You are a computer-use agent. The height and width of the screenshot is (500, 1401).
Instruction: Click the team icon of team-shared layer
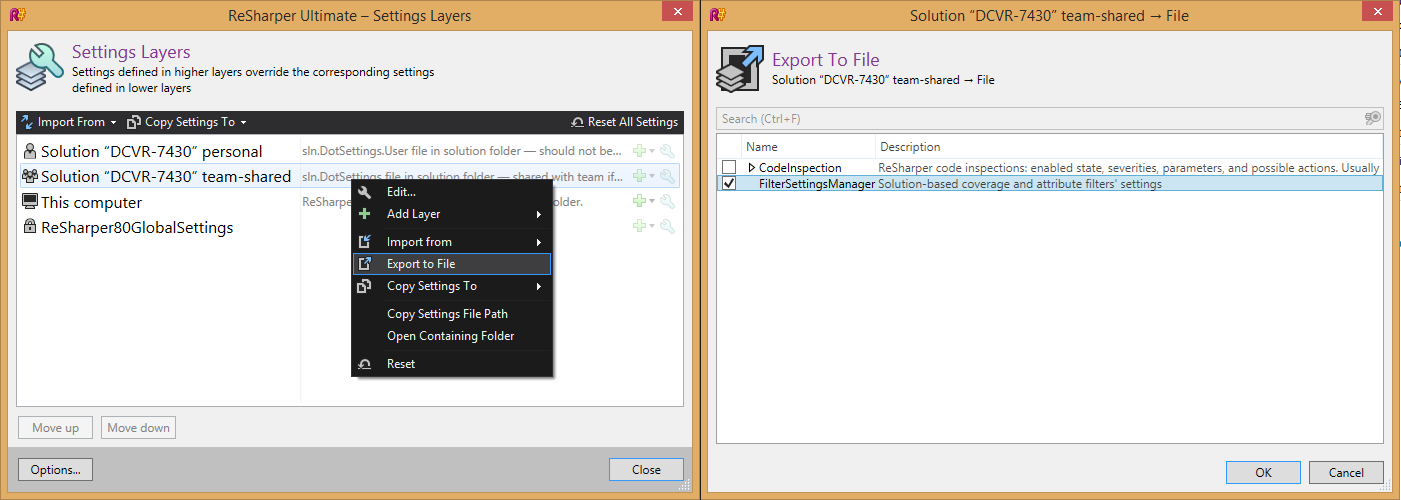coord(30,176)
